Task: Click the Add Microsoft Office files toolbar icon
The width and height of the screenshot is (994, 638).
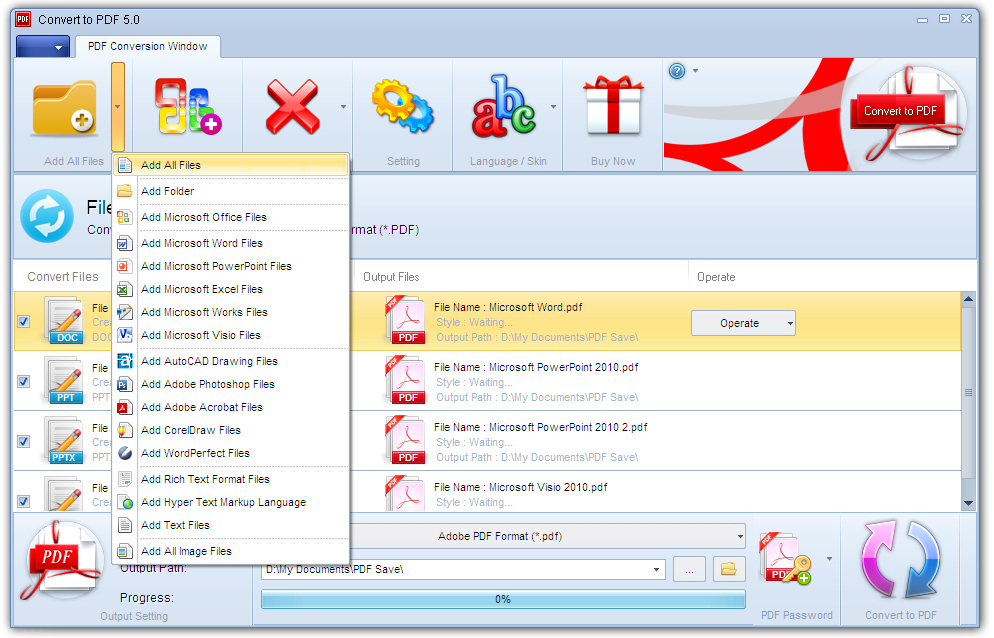Action: click(187, 108)
